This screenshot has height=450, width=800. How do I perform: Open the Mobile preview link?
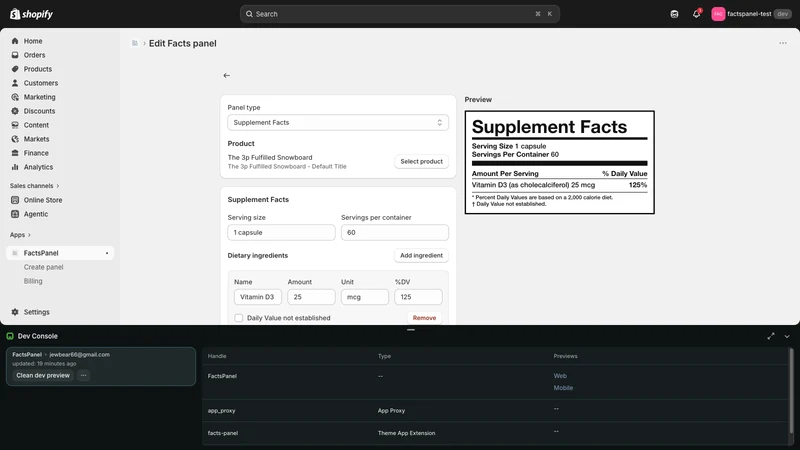[x=563, y=388]
